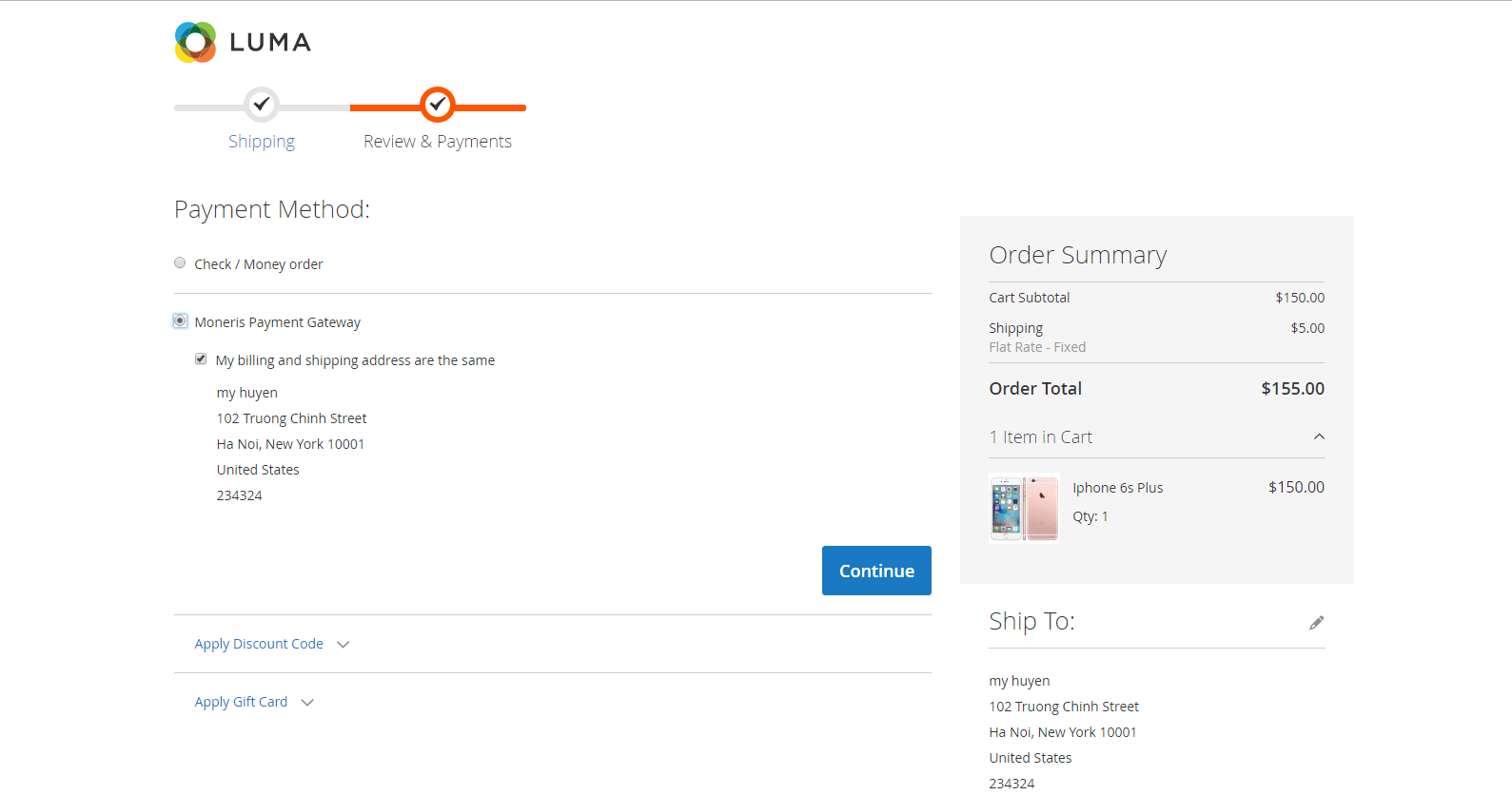The width and height of the screenshot is (1512, 795).
Task: Click the Iphone 6s Plus product name
Action: click(x=1118, y=488)
